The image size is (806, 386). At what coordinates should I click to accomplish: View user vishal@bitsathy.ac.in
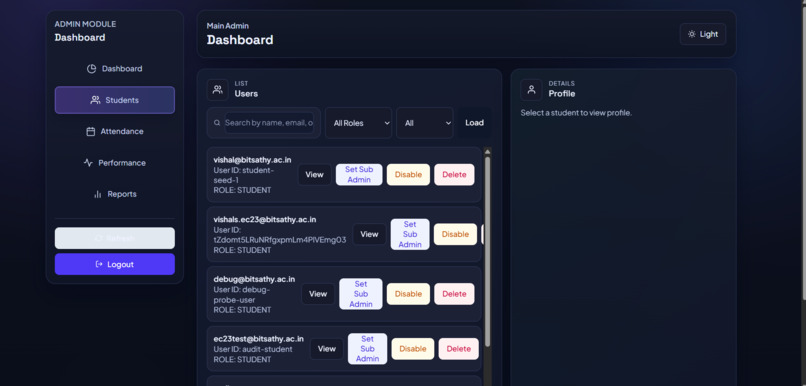tap(315, 175)
